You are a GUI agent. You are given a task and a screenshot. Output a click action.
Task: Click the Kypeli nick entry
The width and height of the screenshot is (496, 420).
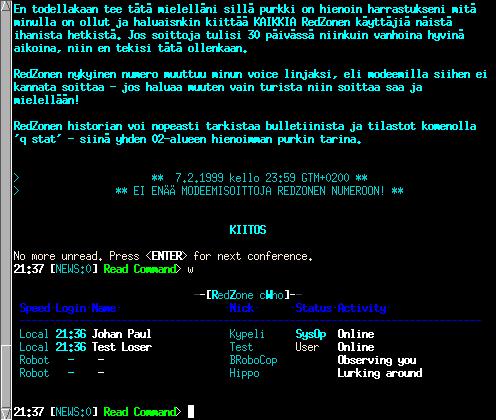pyautogui.click(x=247, y=334)
